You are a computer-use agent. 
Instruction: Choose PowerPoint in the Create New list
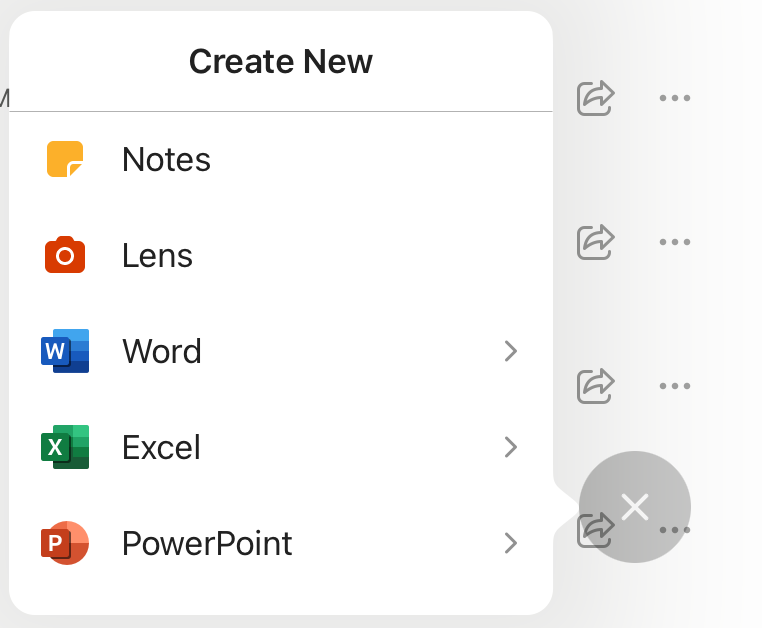(207, 543)
